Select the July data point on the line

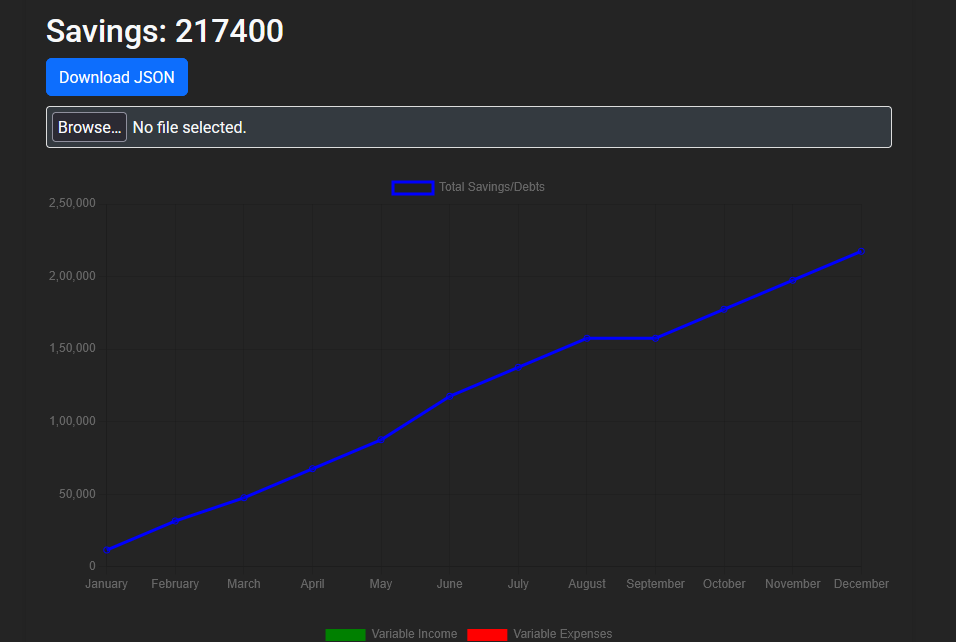pyautogui.click(x=518, y=367)
